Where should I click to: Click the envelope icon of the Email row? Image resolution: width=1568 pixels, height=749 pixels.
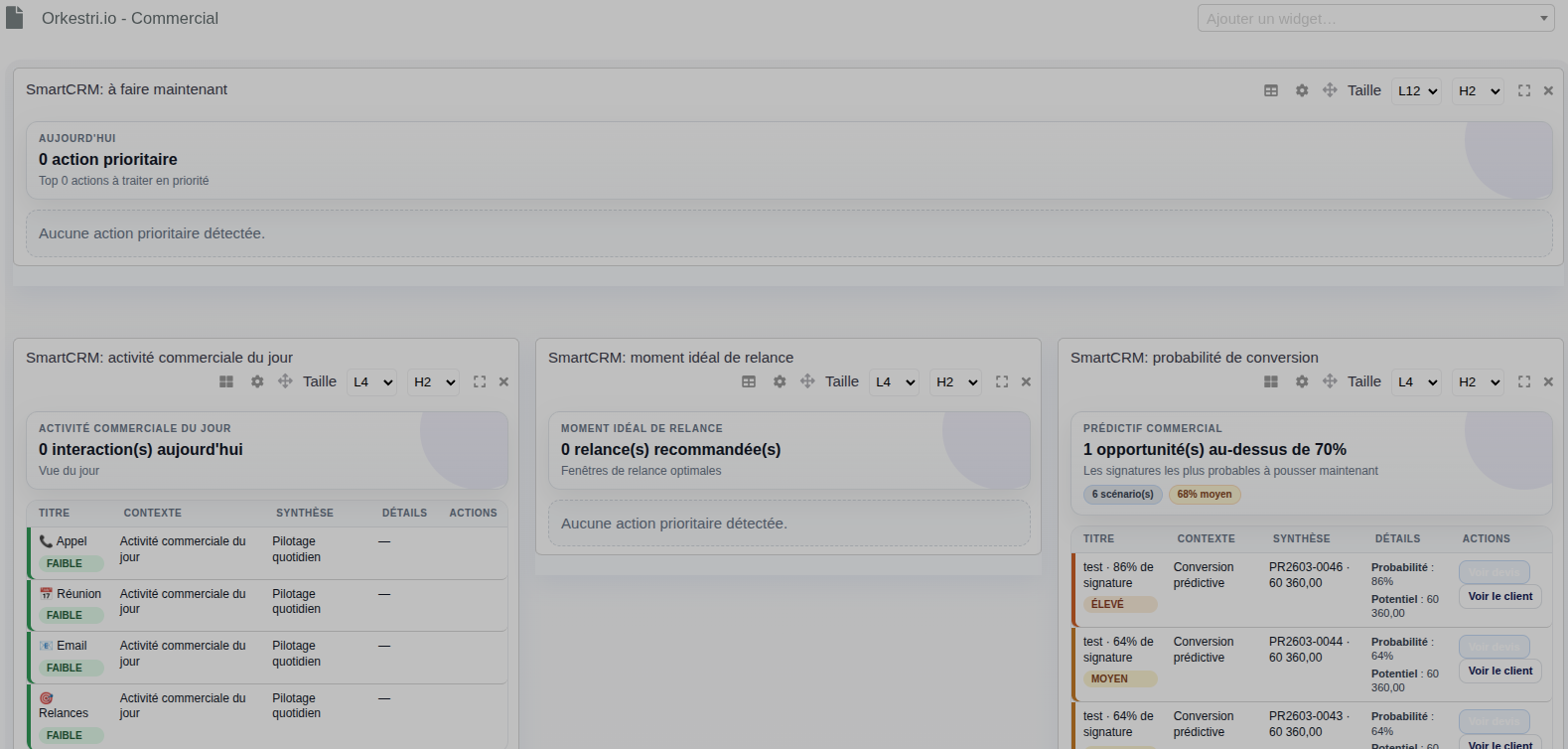coord(46,646)
